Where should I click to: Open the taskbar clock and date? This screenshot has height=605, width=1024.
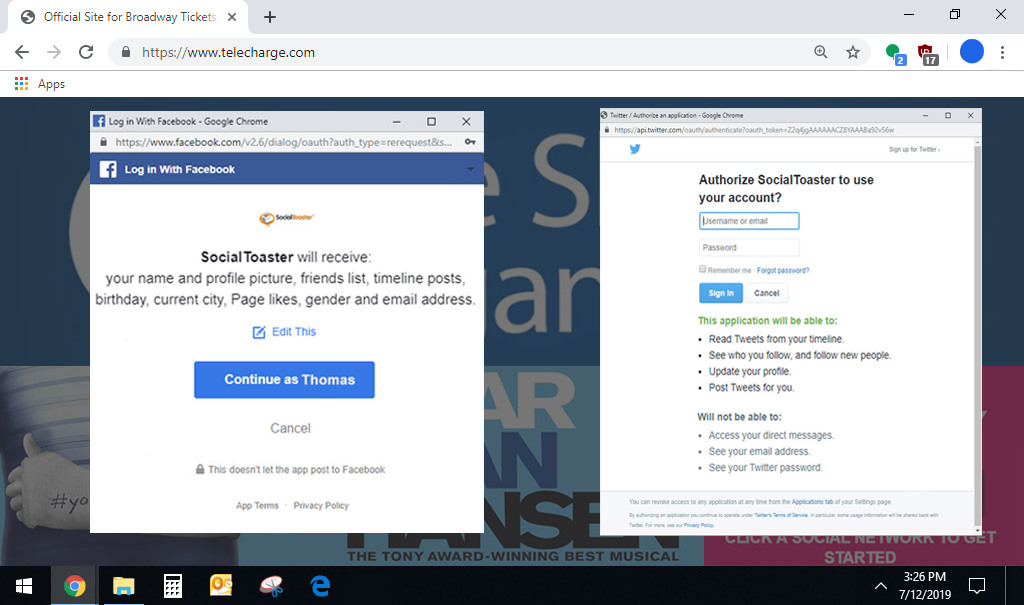[925, 585]
